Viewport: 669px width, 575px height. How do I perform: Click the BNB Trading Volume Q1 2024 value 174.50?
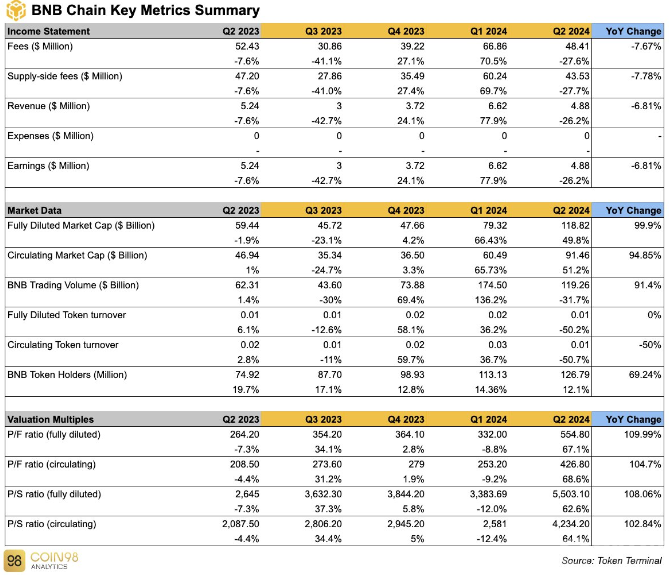(x=493, y=285)
